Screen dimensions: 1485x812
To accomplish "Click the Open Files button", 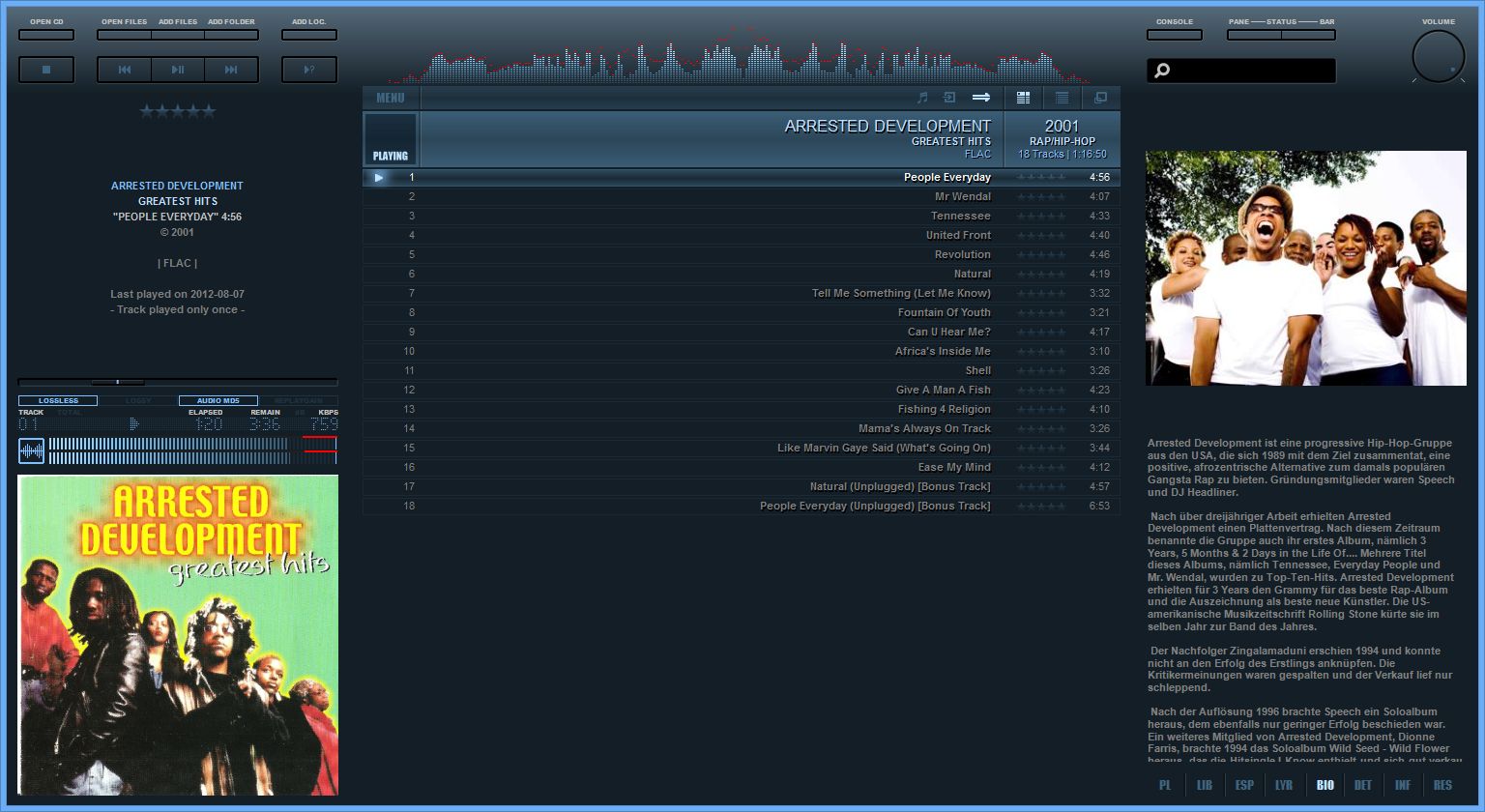I will (124, 35).
